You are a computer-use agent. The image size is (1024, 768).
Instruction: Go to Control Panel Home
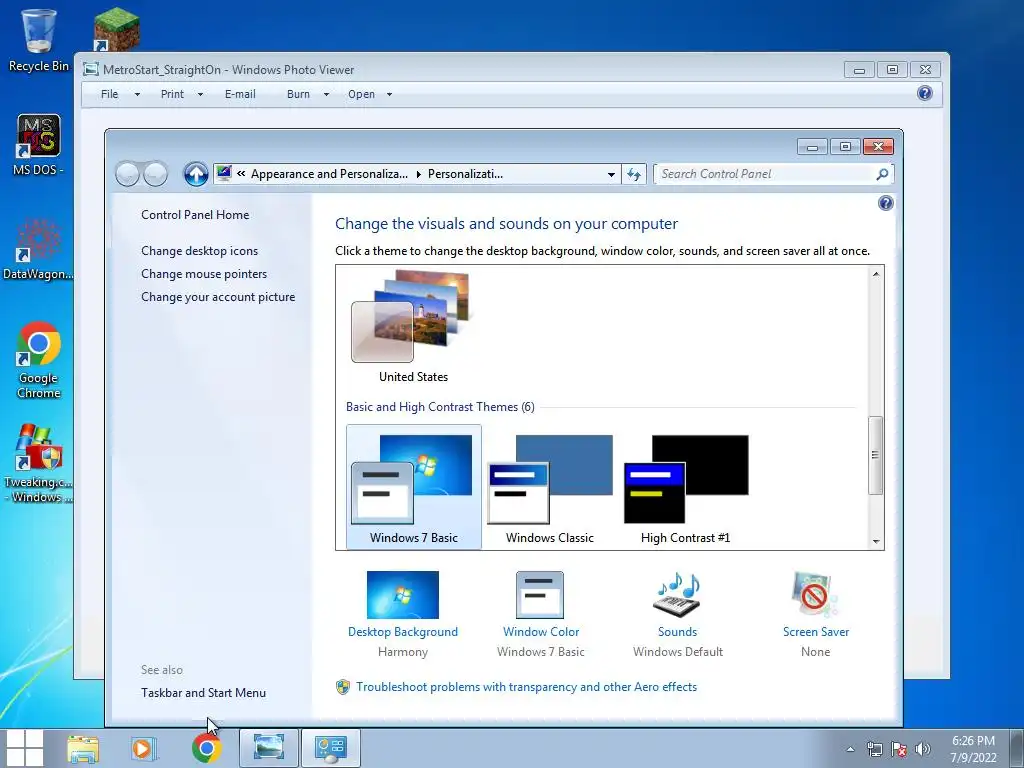click(x=195, y=215)
